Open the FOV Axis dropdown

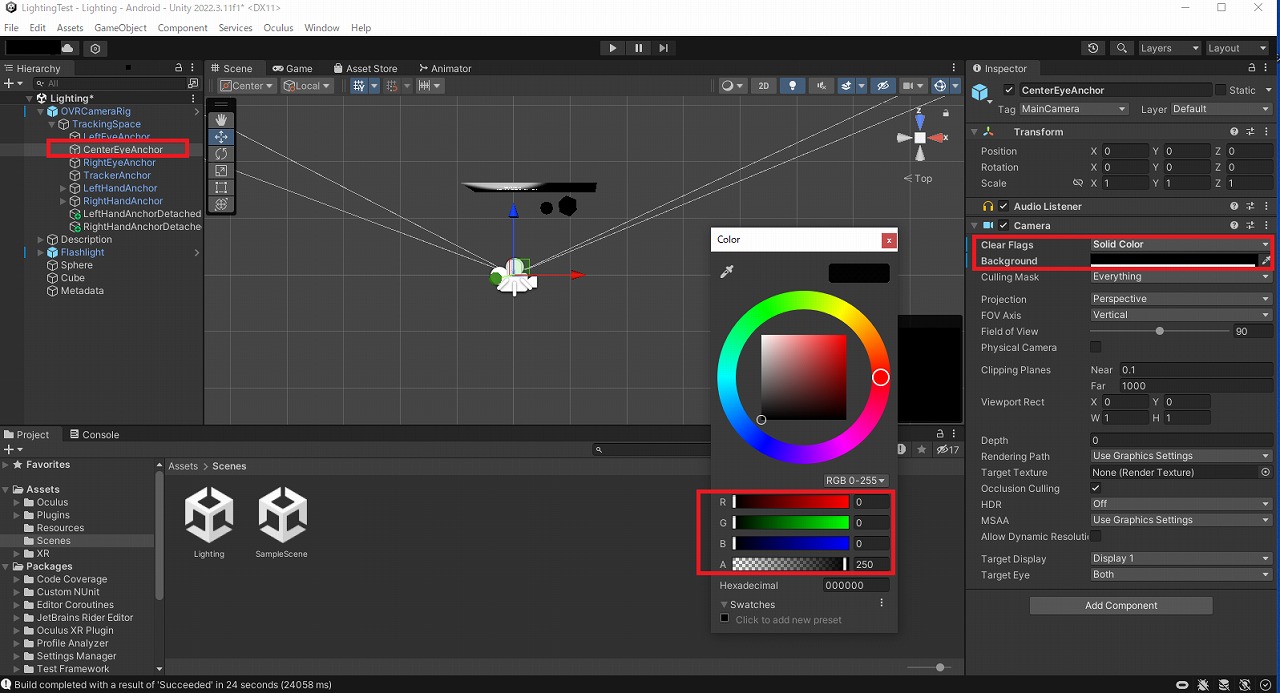(x=1180, y=315)
